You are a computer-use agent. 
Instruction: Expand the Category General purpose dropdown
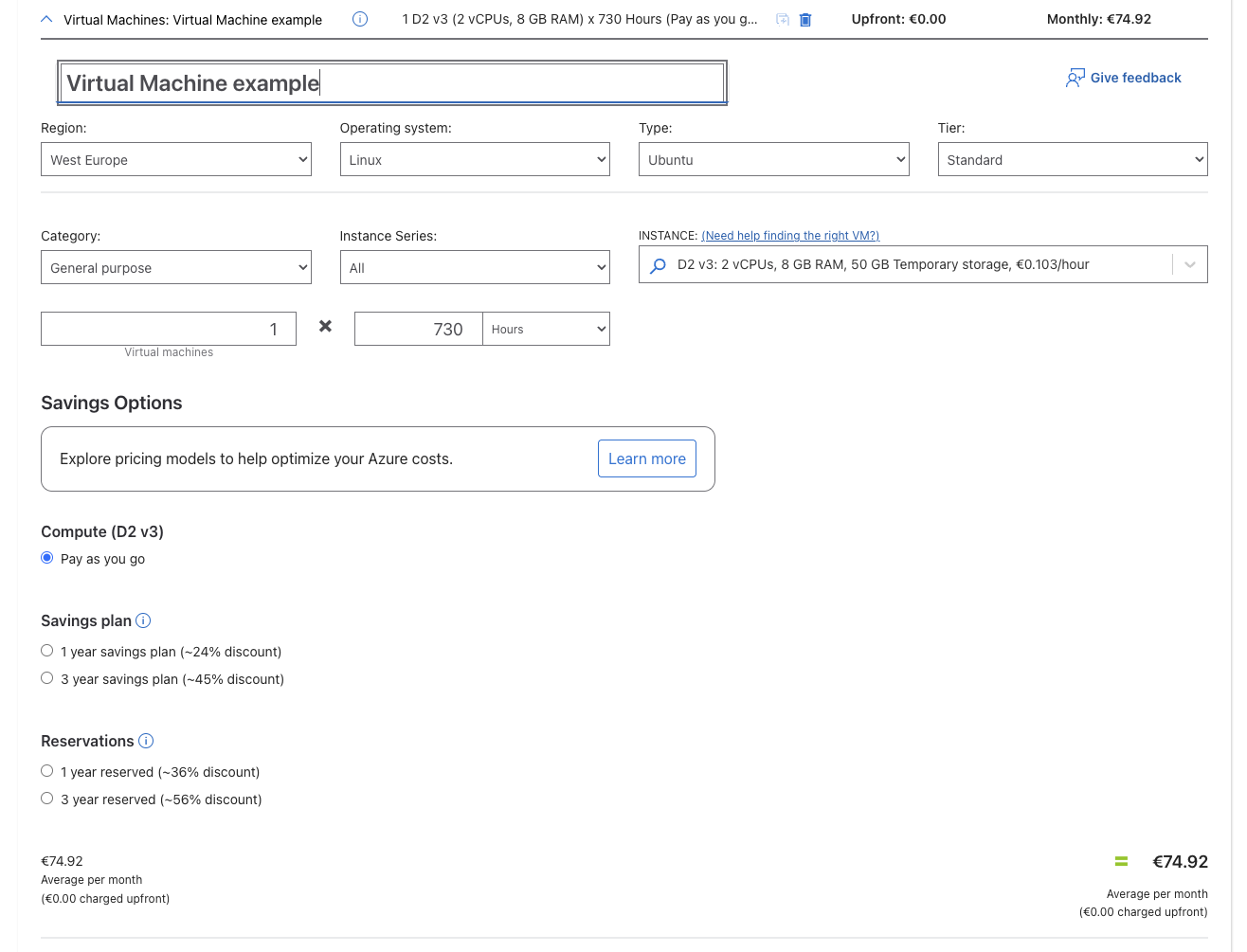(x=175, y=267)
